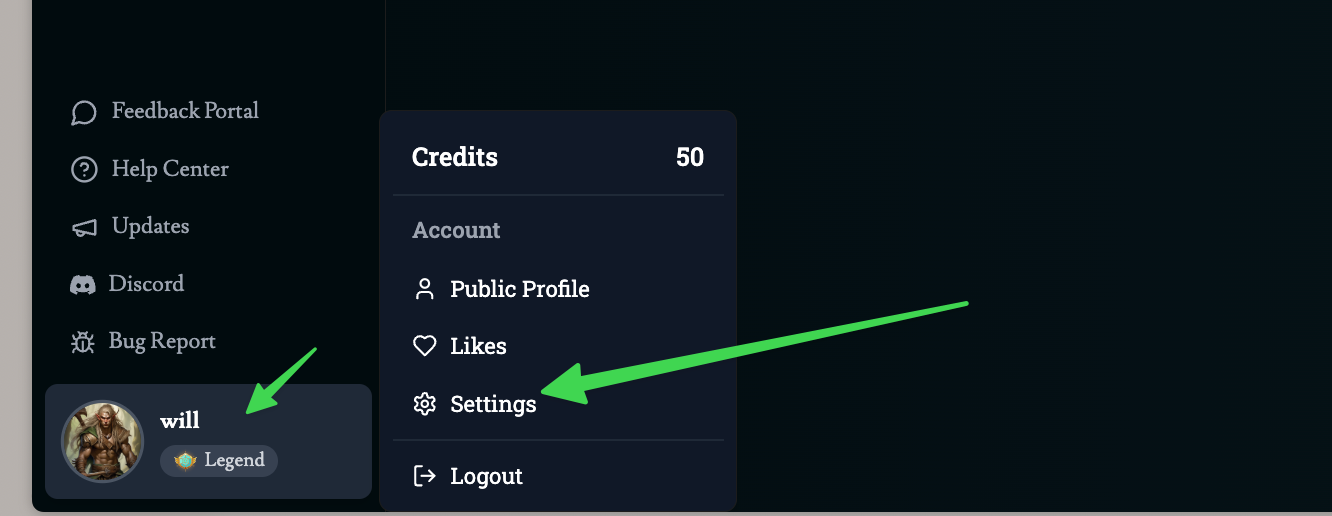The image size is (1332, 516).
Task: Click the Settings gear icon
Action: coord(425,404)
